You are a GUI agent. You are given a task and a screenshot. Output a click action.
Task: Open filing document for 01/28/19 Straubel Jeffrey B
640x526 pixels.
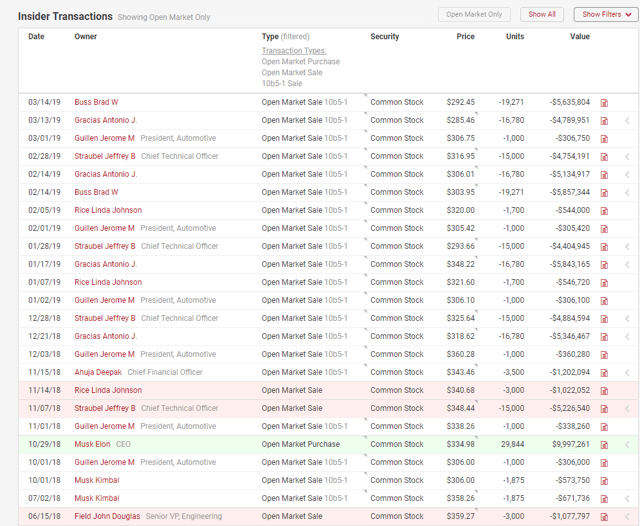tap(604, 246)
